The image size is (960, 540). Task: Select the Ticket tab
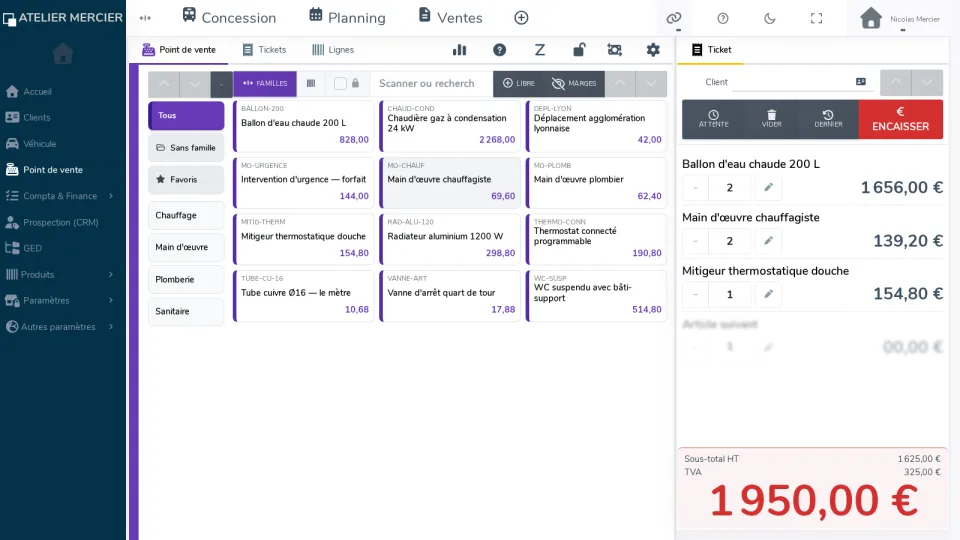pos(711,50)
